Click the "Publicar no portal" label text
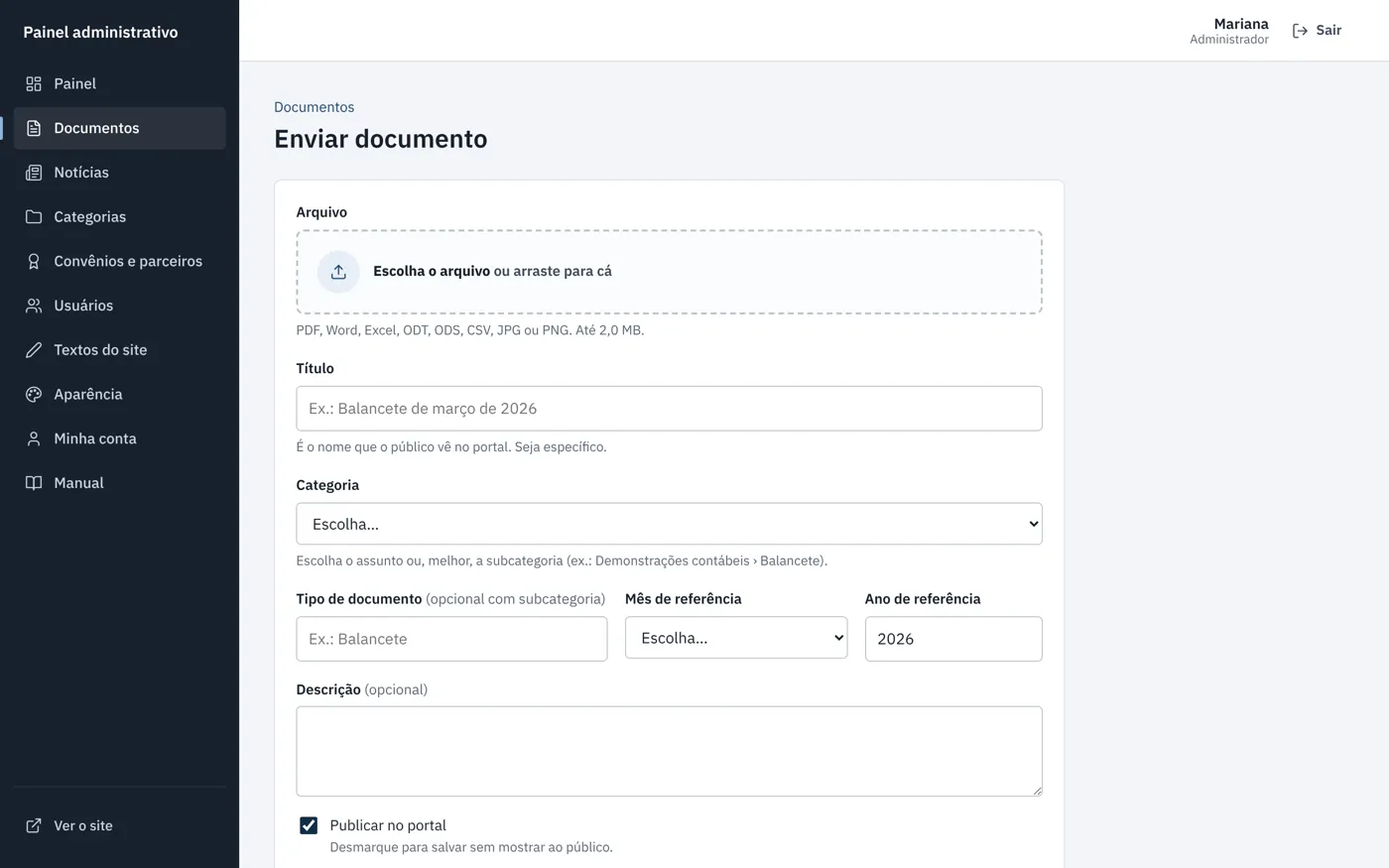The width and height of the screenshot is (1389, 868). tap(388, 825)
